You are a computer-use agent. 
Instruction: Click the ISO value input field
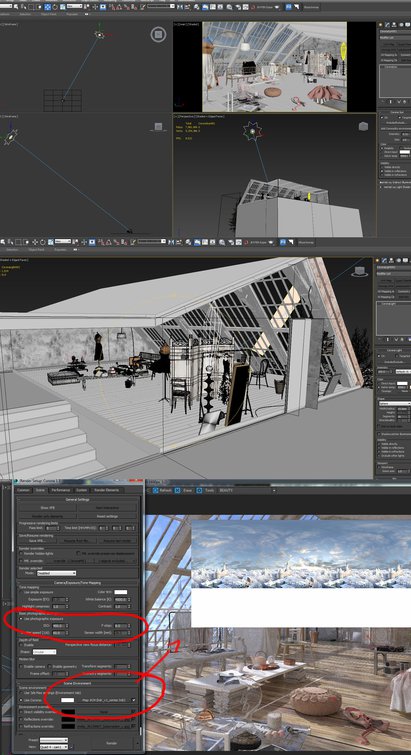[58, 625]
